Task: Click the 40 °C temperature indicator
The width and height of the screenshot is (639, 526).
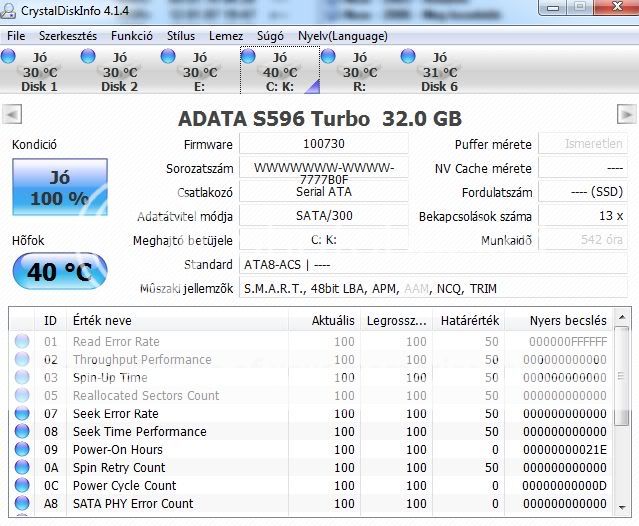Action: click(59, 272)
